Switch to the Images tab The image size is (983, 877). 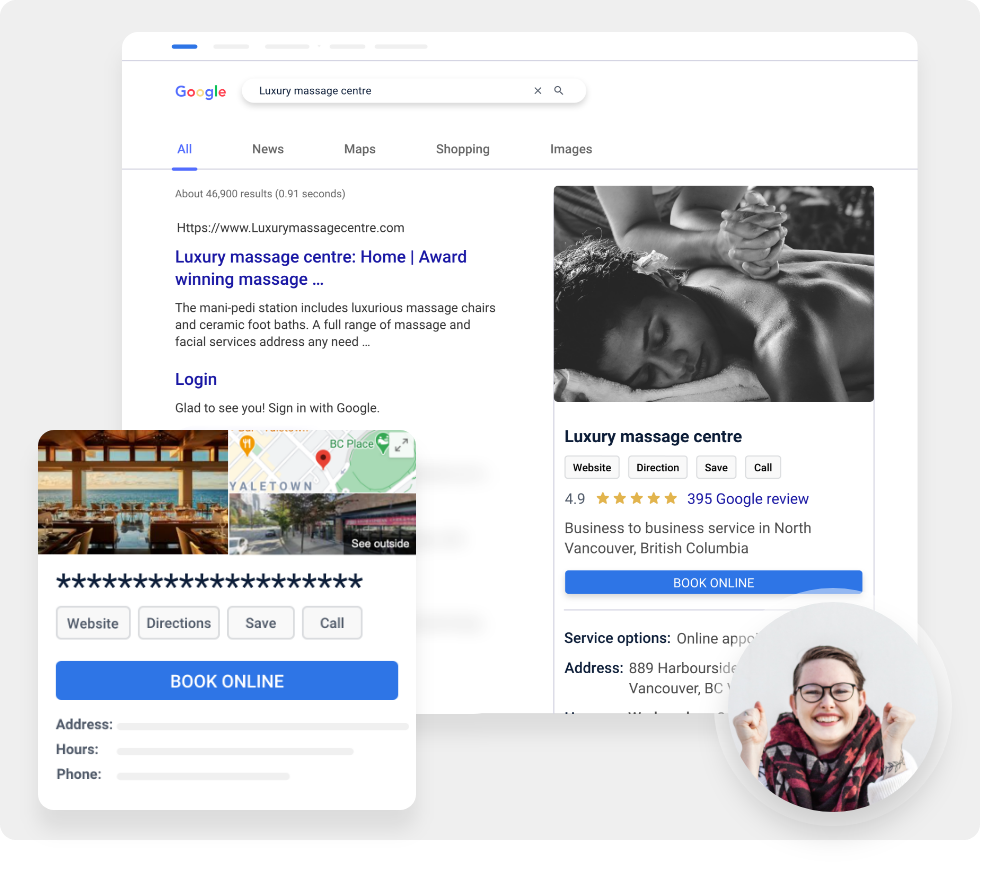(570, 149)
